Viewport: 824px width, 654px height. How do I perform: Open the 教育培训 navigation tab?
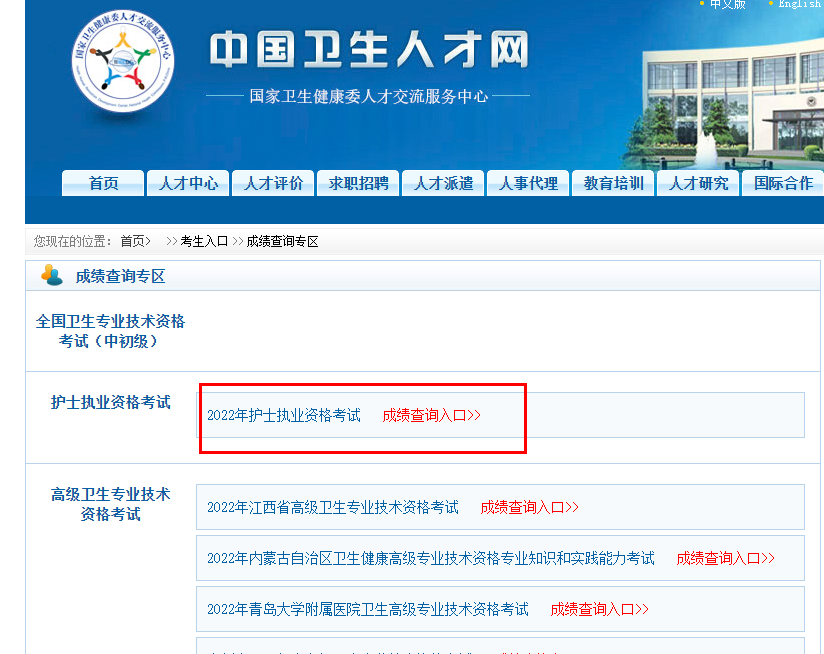613,183
